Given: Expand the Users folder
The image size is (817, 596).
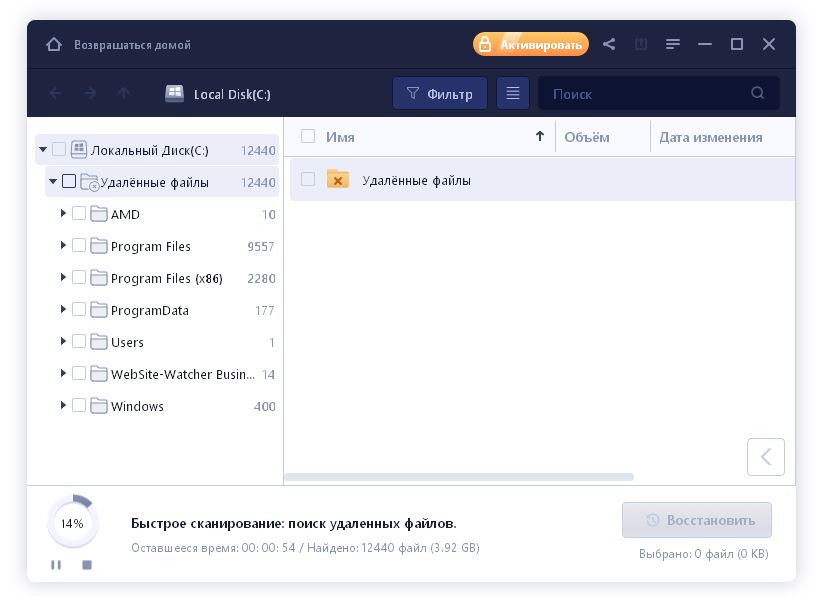Looking at the screenshot, I should [63, 341].
